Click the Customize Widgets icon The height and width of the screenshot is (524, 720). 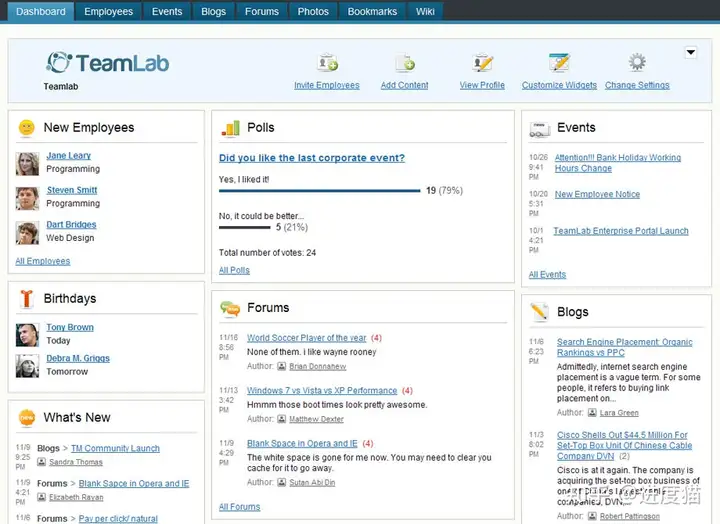[559, 62]
